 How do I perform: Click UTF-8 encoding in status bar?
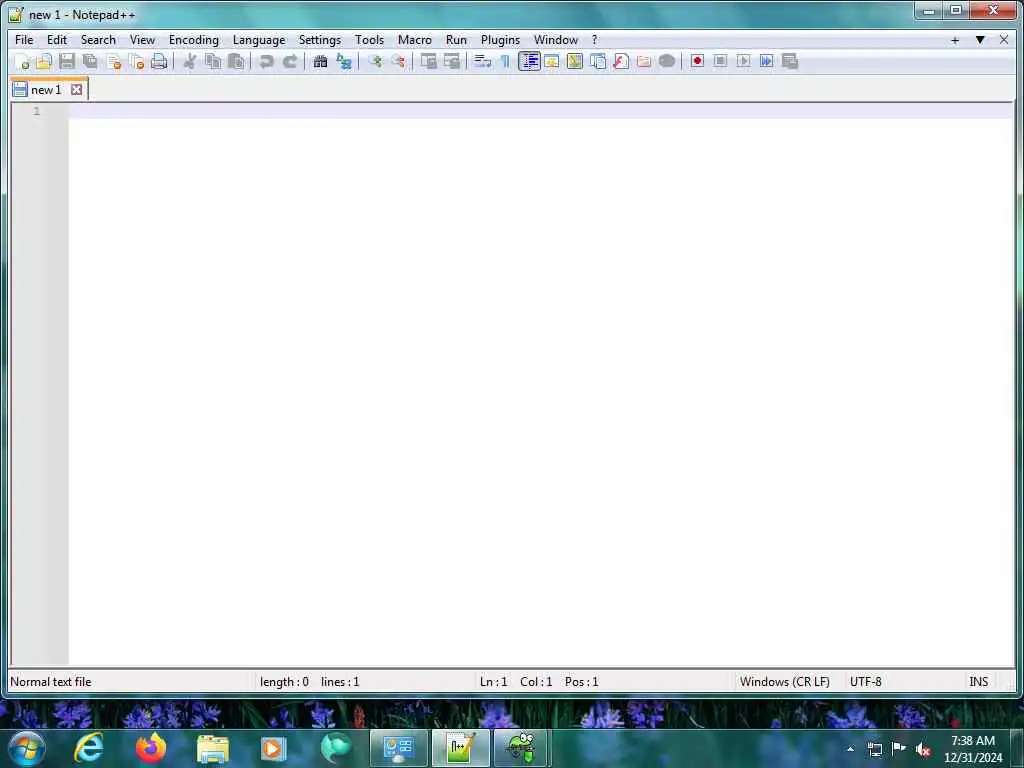click(x=865, y=682)
